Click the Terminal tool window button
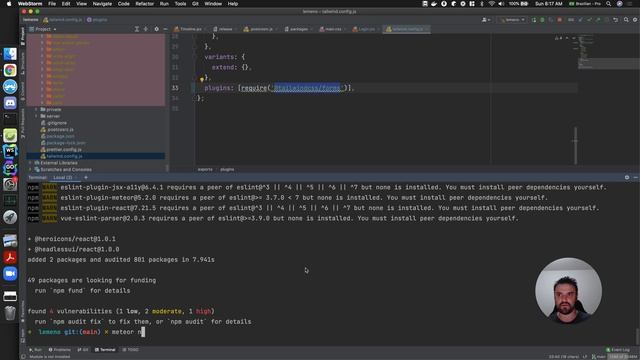 point(105,350)
